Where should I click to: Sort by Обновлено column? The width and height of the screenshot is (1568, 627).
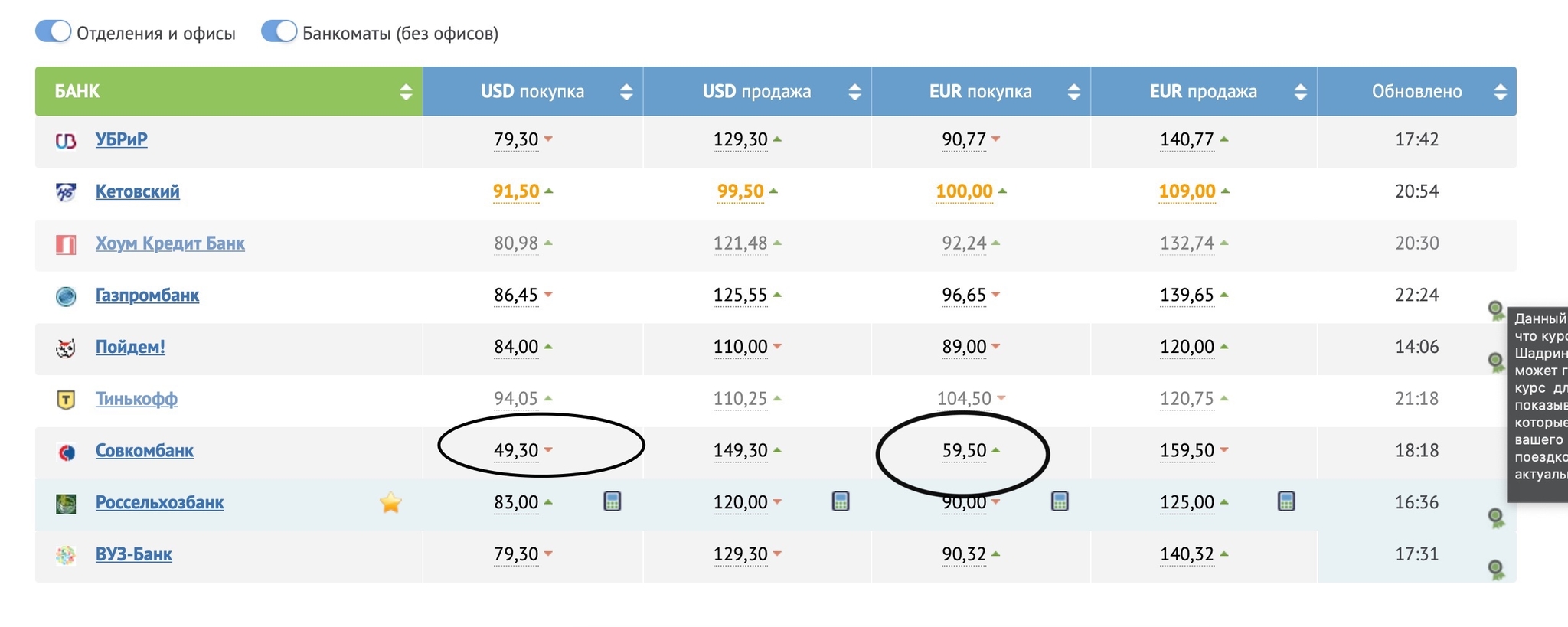coord(1417,91)
